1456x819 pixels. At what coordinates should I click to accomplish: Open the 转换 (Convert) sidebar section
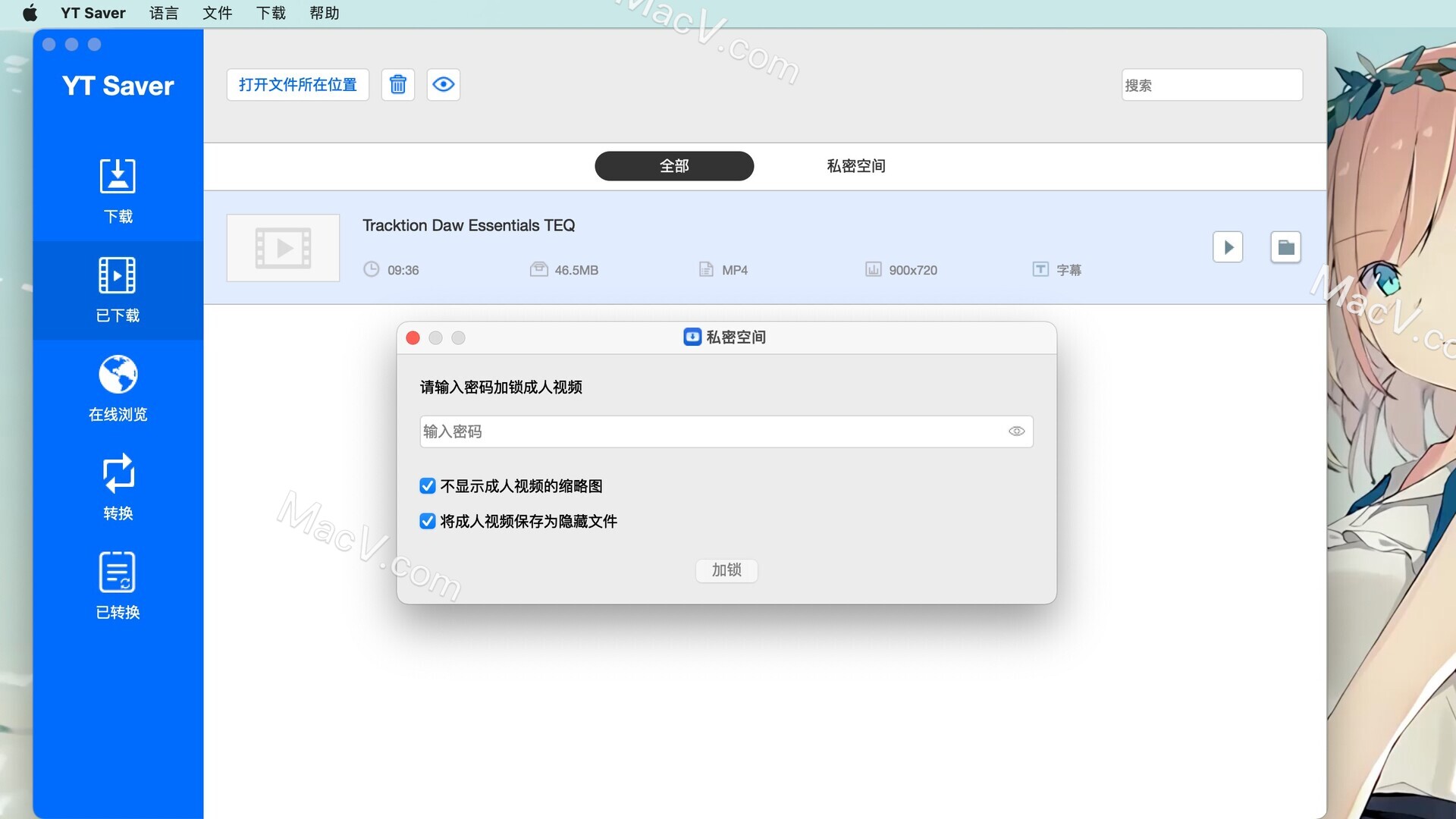pyautogui.click(x=118, y=488)
